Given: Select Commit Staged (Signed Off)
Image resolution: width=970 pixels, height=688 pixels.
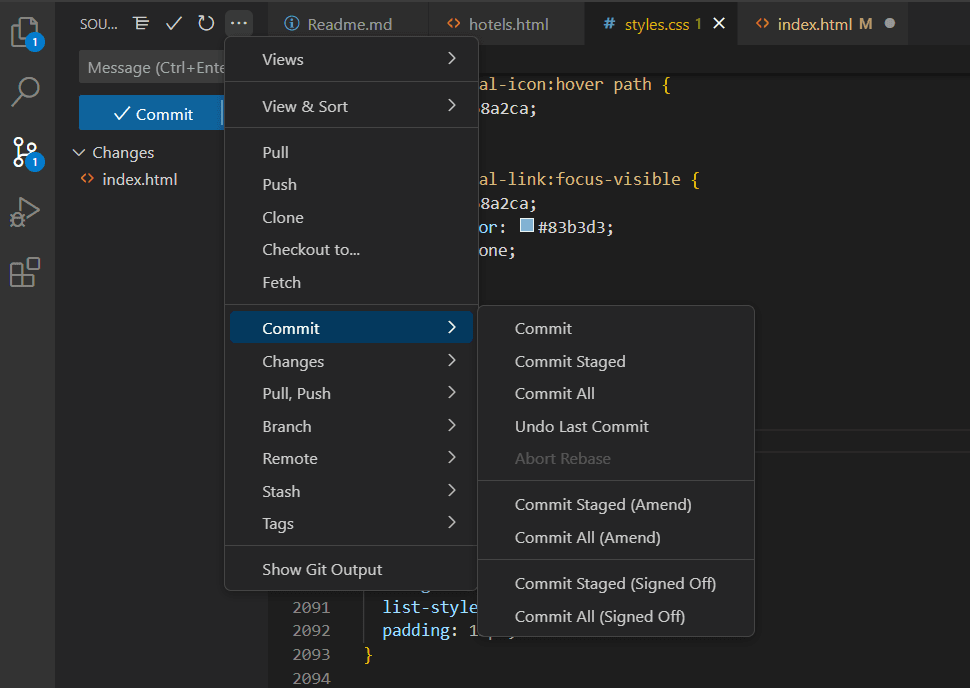Looking at the screenshot, I should pos(616,583).
